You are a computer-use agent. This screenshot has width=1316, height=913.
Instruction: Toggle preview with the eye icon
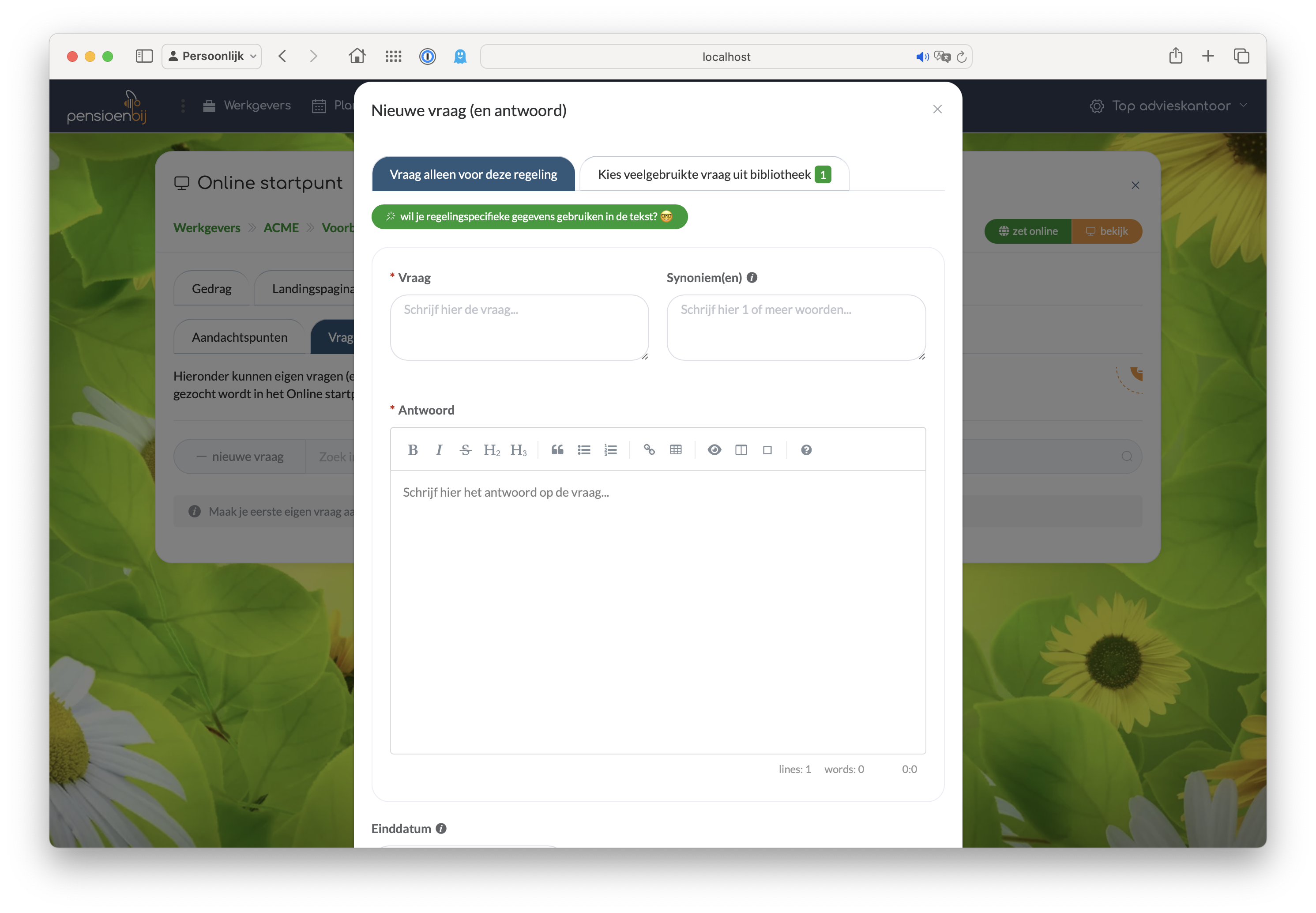714,450
